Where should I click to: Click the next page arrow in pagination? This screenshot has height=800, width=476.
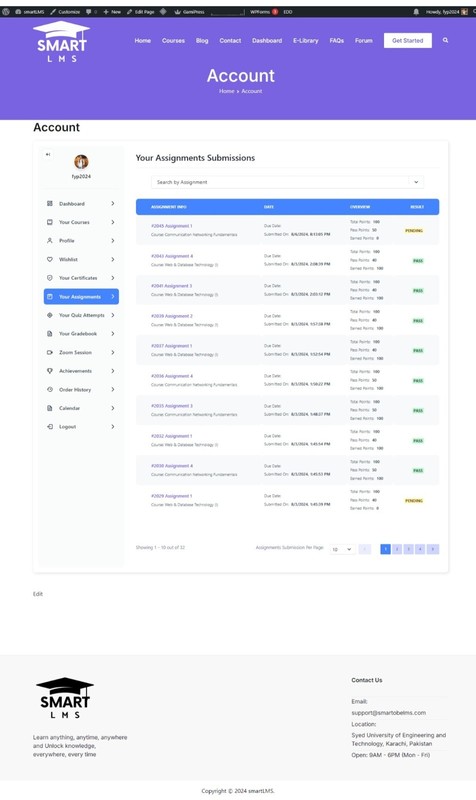[x=433, y=549]
